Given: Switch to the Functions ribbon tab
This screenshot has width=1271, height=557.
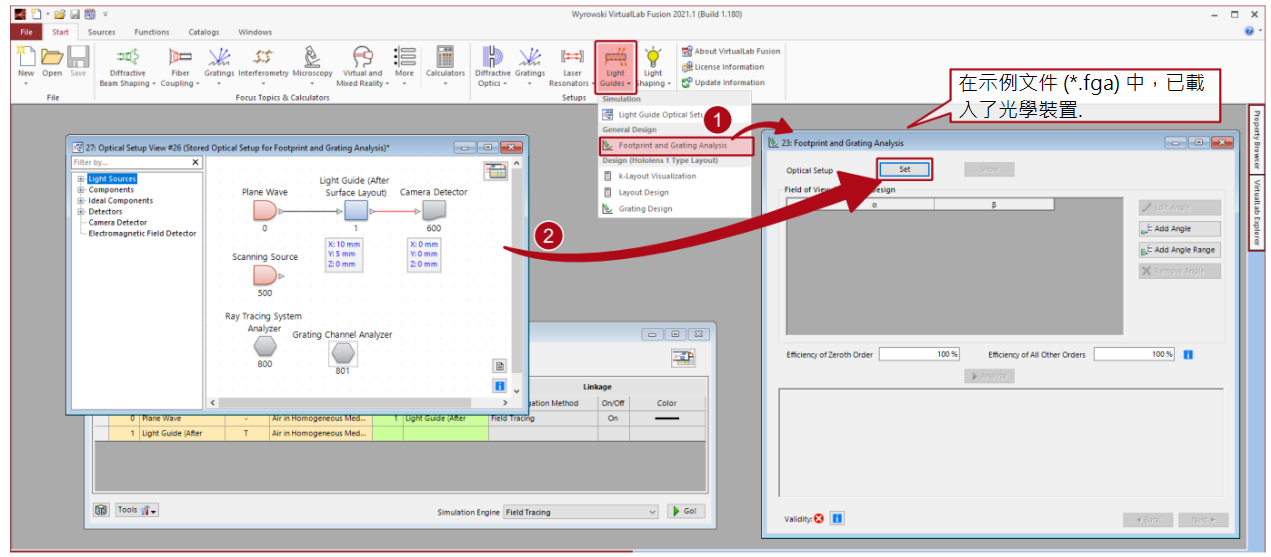Looking at the screenshot, I should pyautogui.click(x=152, y=32).
